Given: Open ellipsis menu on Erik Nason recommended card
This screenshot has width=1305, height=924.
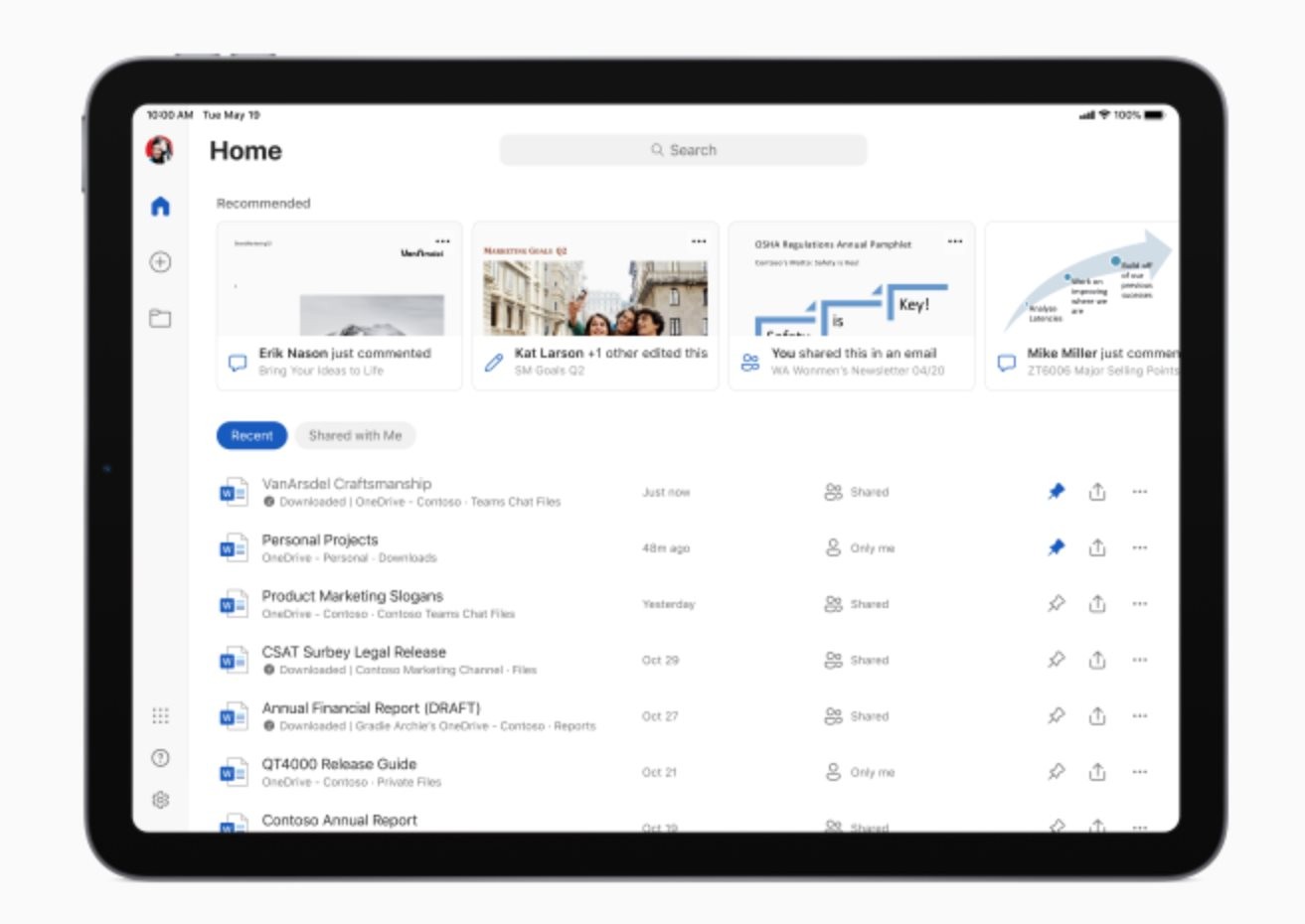Looking at the screenshot, I should (442, 240).
